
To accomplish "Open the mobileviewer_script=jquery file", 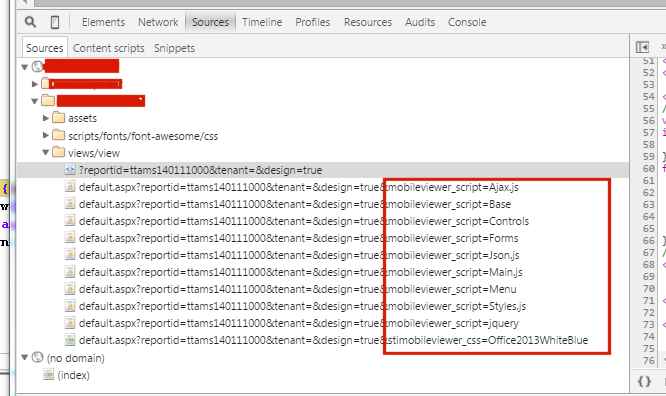I will tap(299, 323).
